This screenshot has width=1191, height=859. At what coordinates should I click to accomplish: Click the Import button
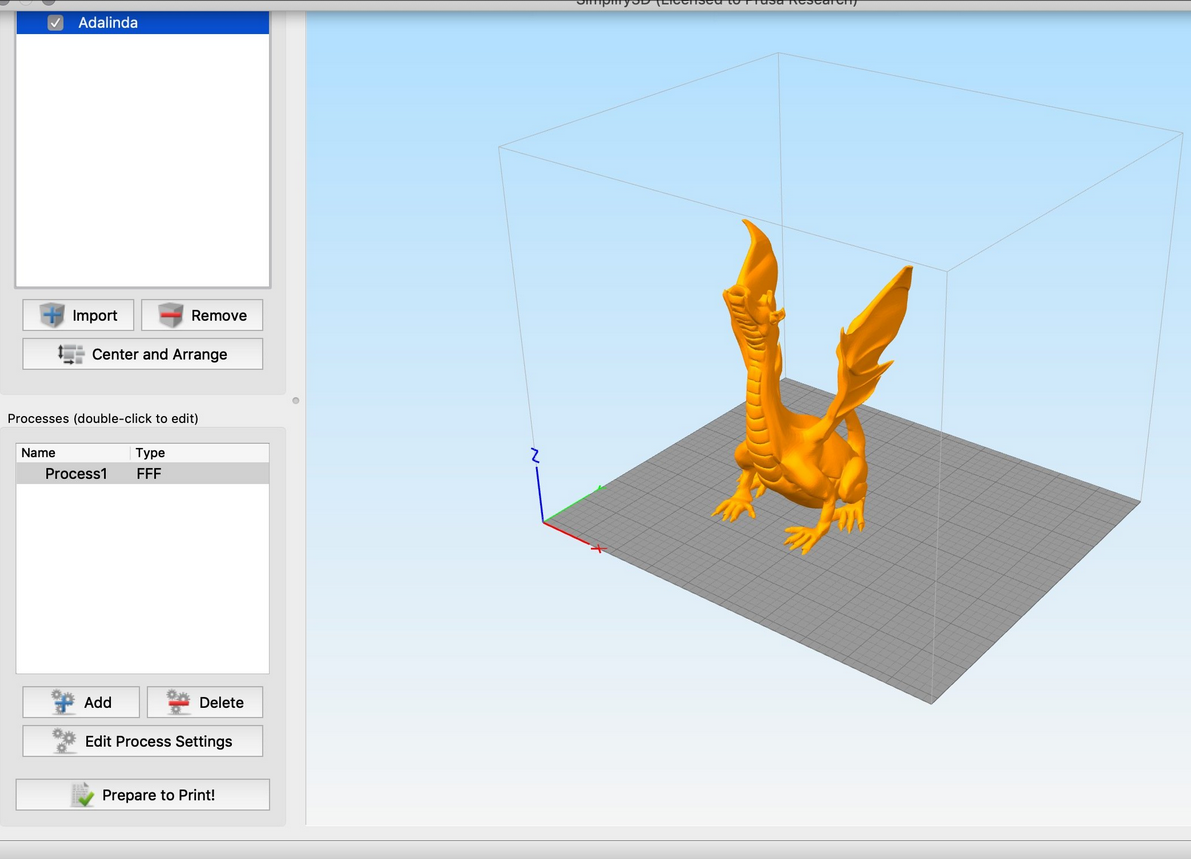point(78,315)
